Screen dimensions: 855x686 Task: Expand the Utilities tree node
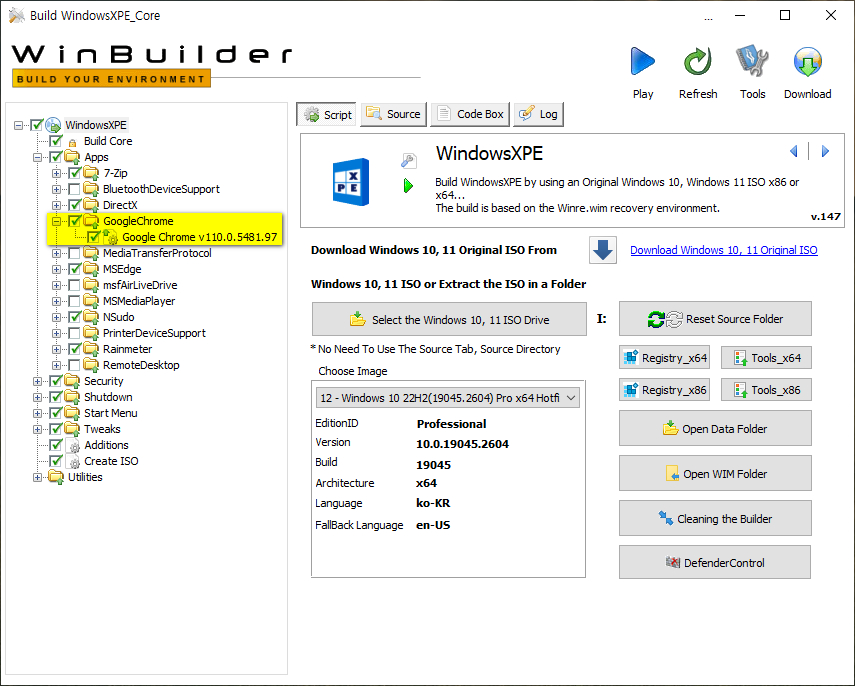(37, 478)
